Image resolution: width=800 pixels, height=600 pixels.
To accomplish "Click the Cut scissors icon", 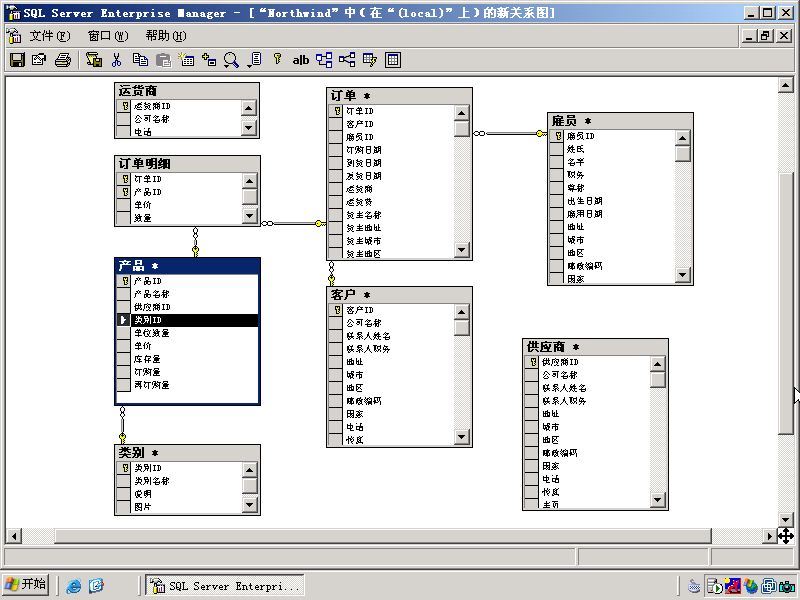I will [x=117, y=60].
